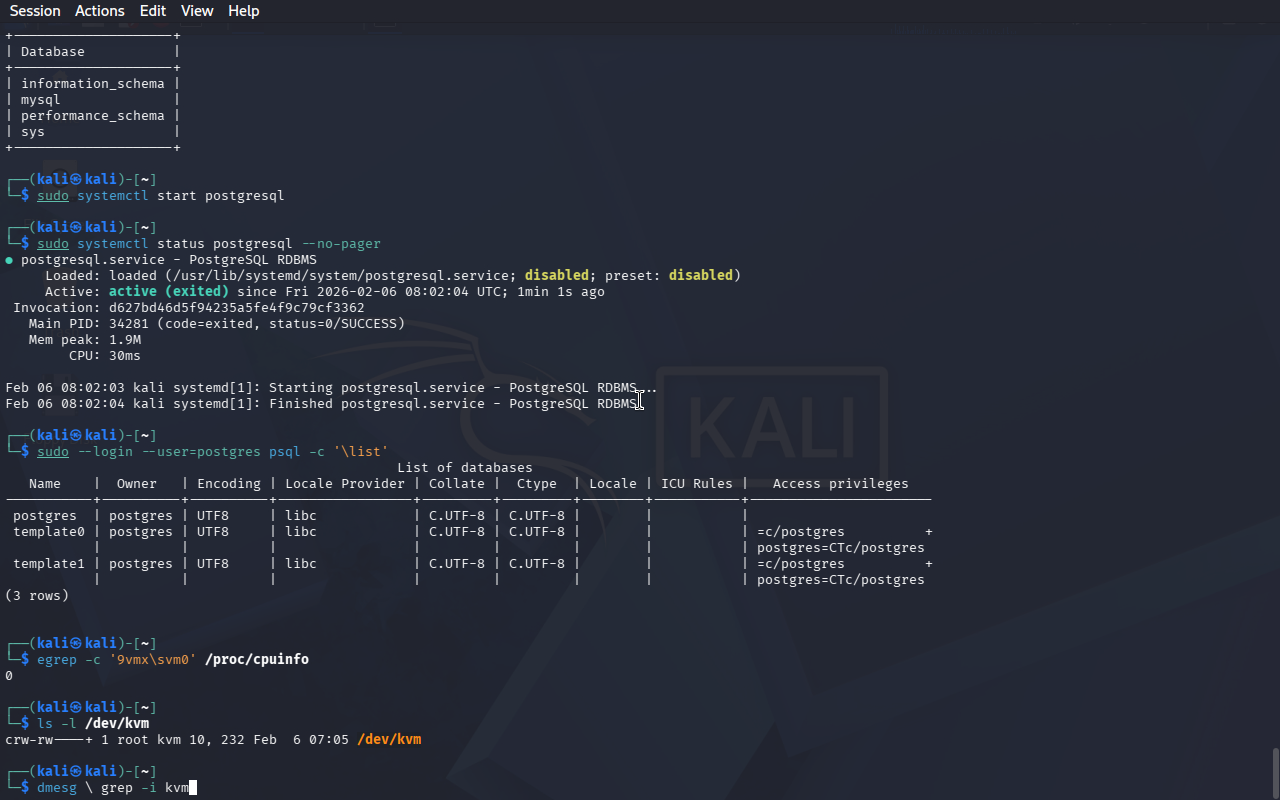Viewport: 1280px width, 800px height.
Task: Click the Access privileges column header
Action: [840, 484]
